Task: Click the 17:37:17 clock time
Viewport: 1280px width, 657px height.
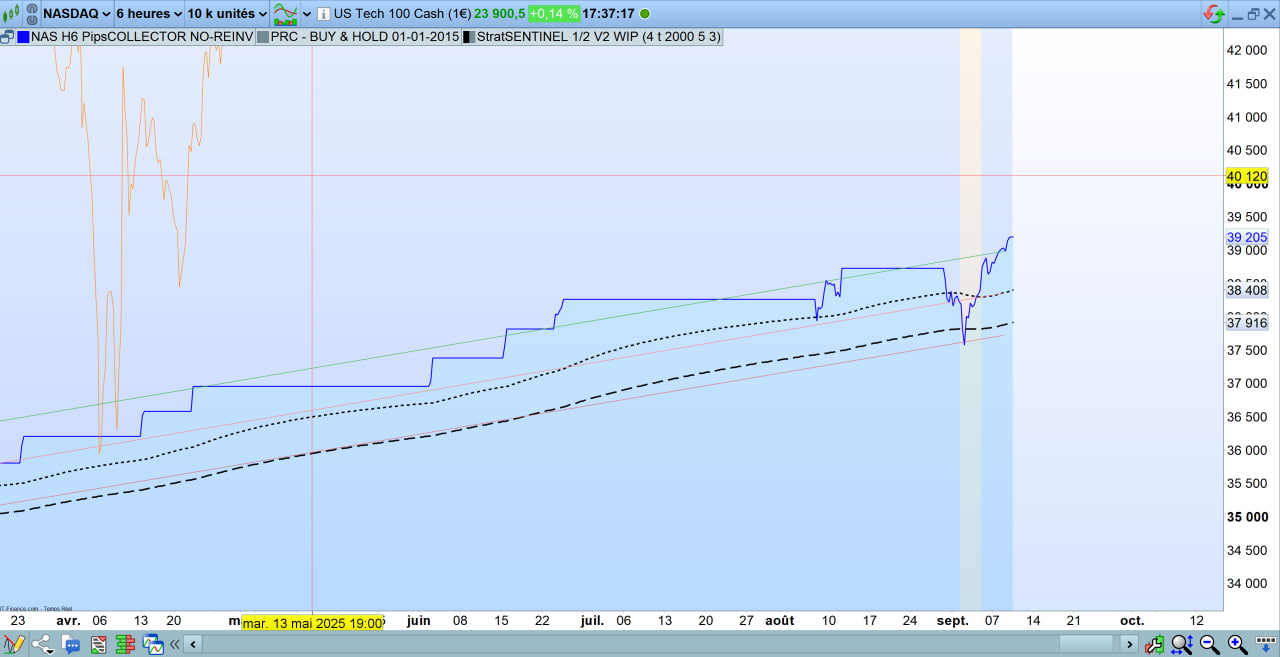Action: tap(608, 14)
